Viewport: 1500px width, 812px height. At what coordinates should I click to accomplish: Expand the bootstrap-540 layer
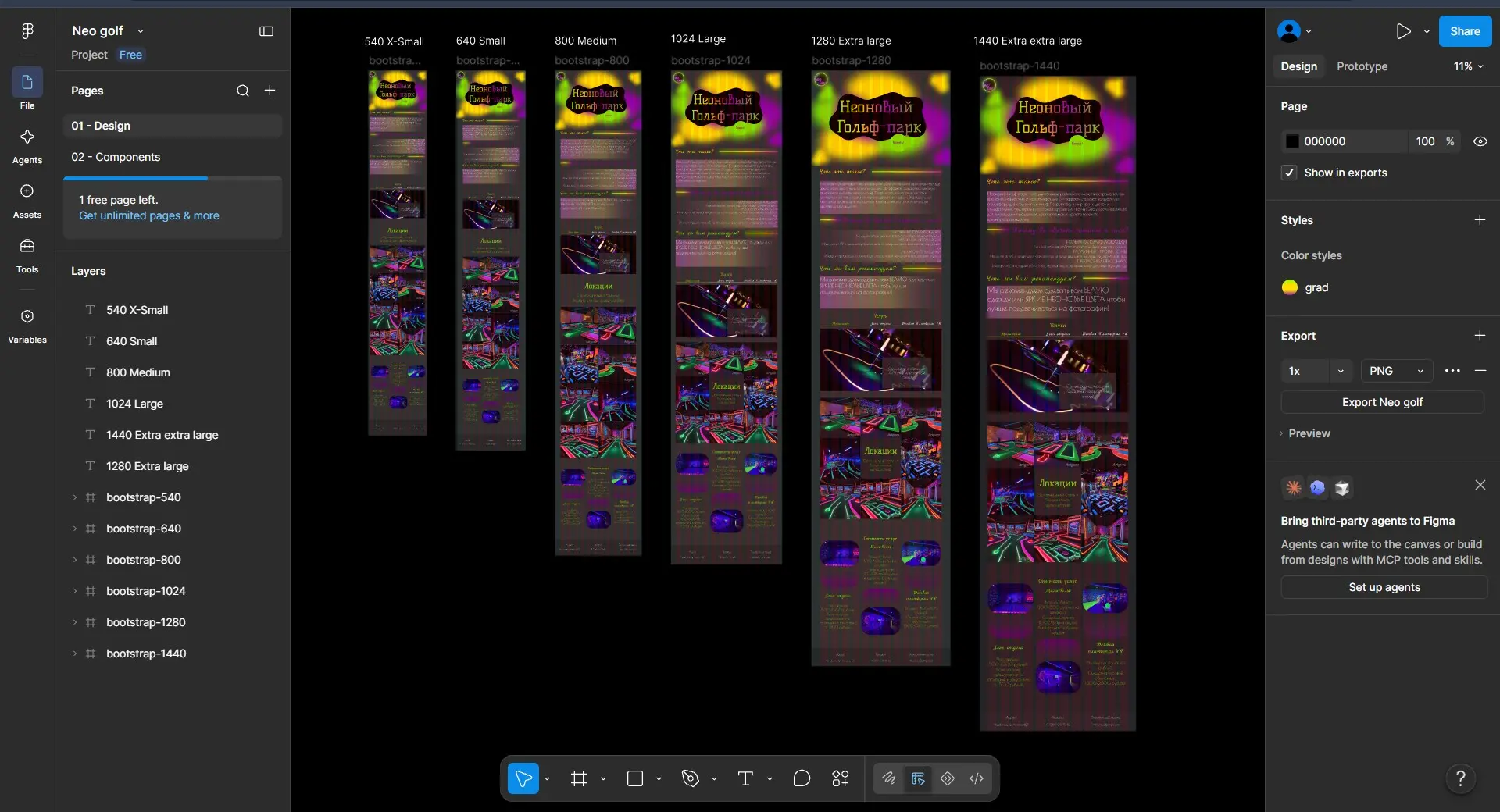tap(75, 497)
